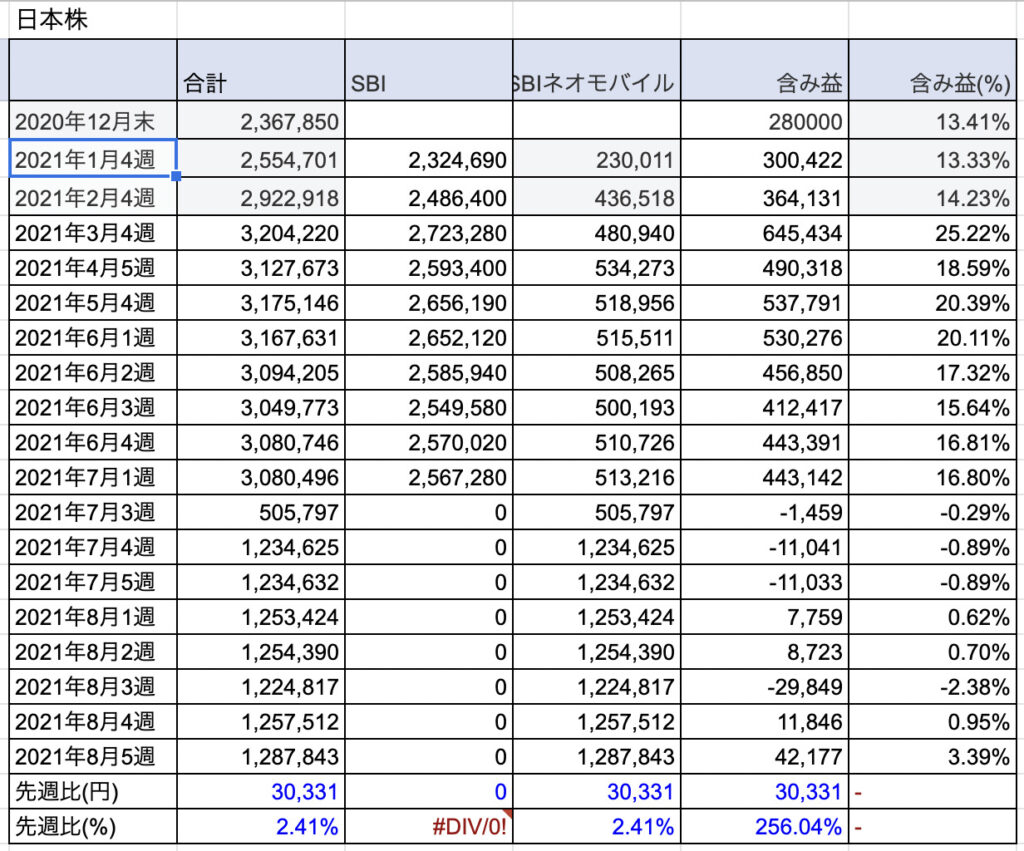1024x851 pixels.
Task: Click the SBIネオモバイル column header
Action: click(596, 70)
